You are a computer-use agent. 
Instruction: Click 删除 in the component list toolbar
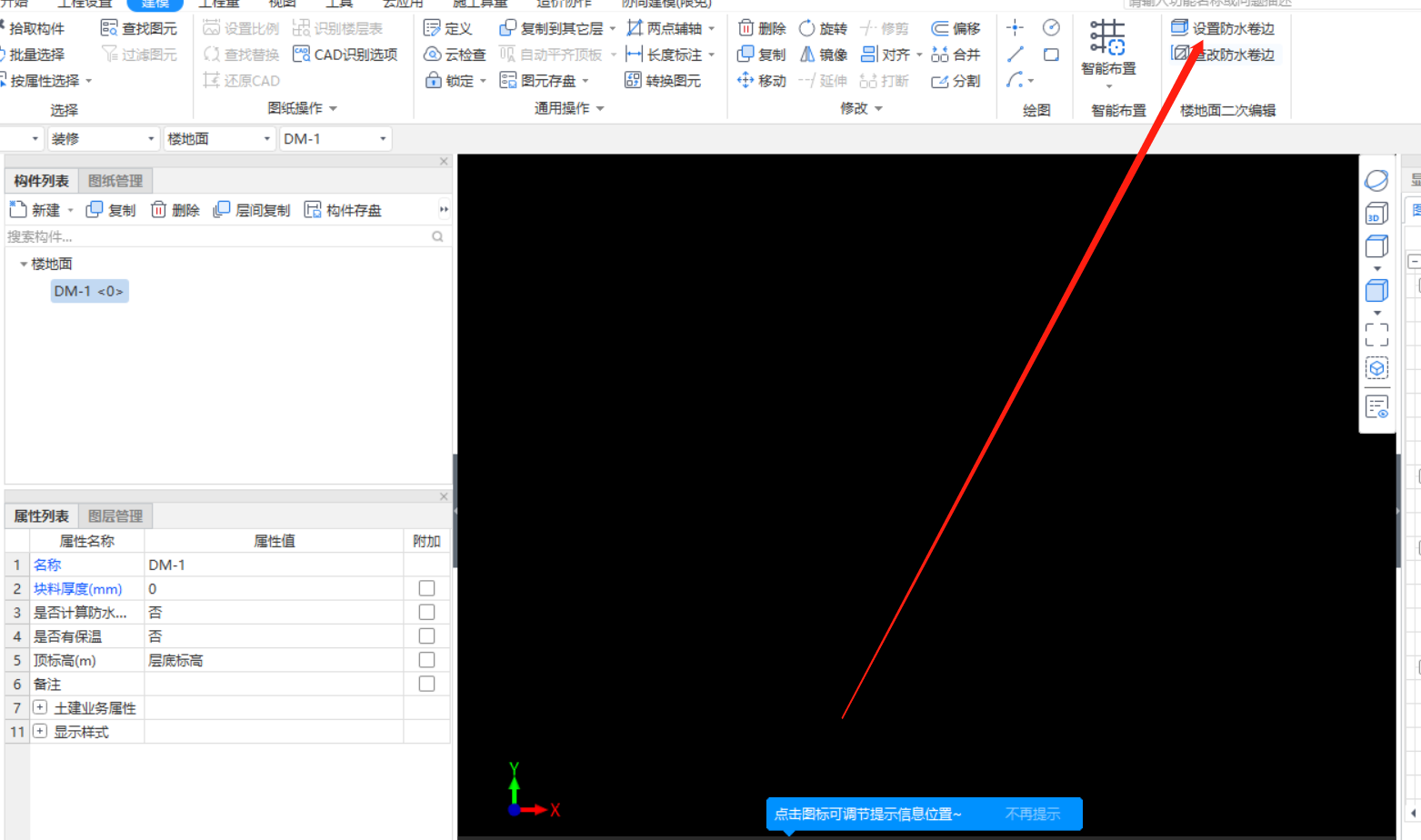pyautogui.click(x=175, y=210)
